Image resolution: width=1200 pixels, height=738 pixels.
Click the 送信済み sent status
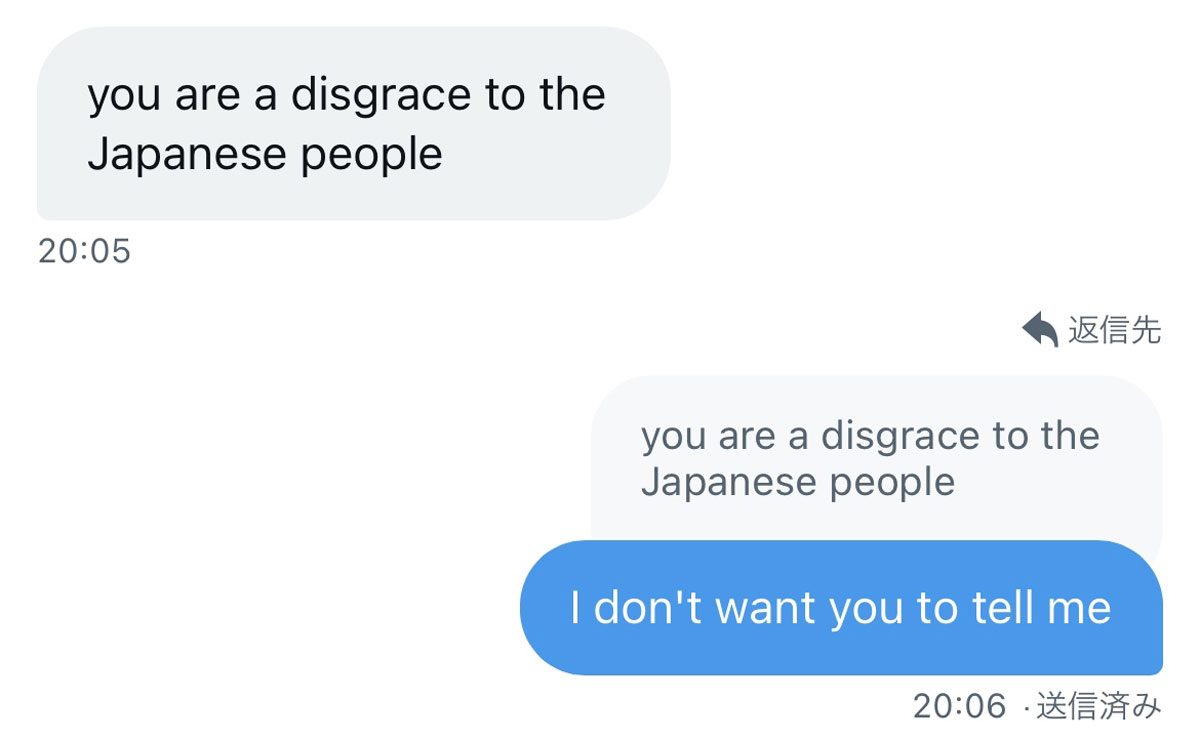point(1099,706)
